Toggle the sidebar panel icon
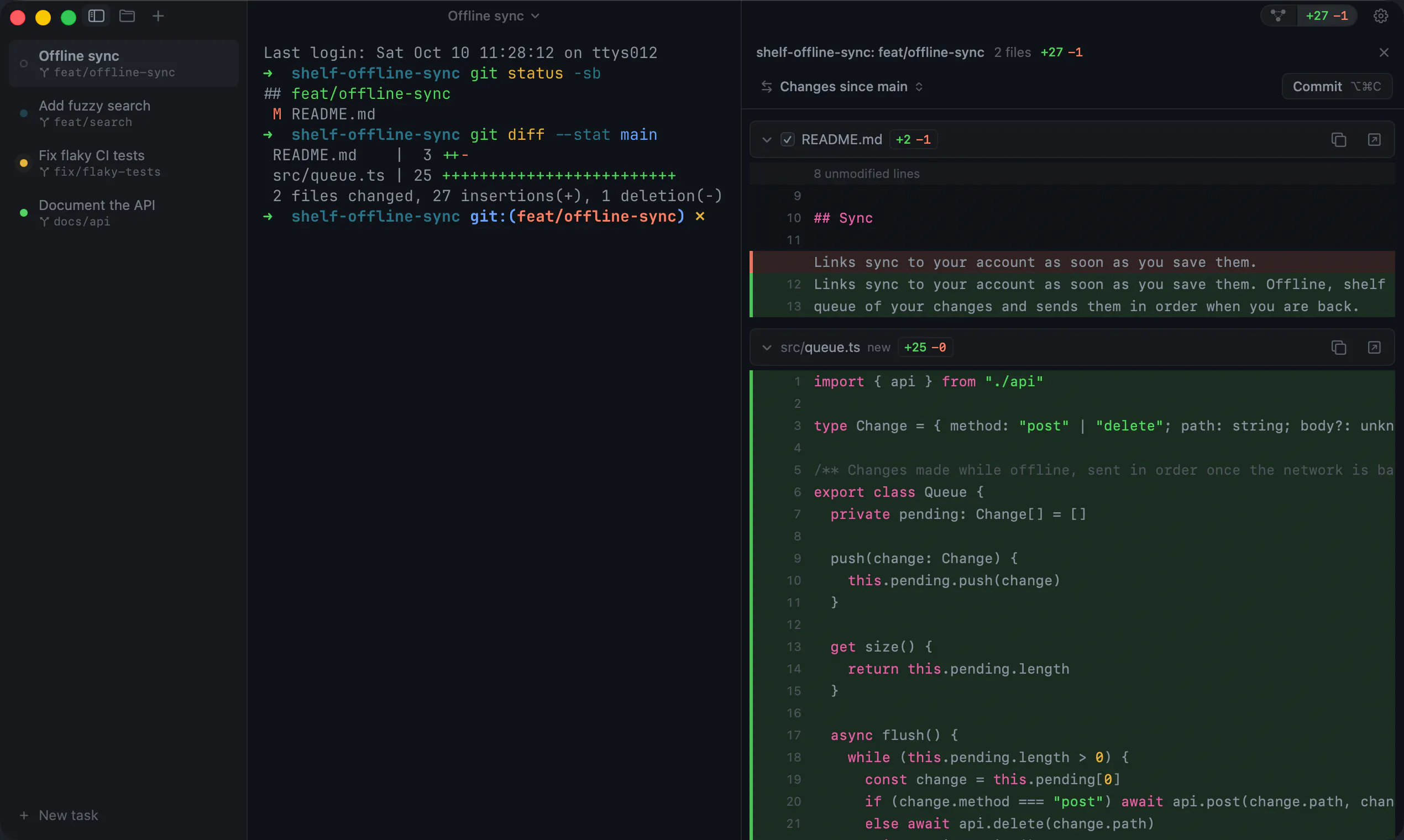1404x840 pixels. pyautogui.click(x=96, y=16)
